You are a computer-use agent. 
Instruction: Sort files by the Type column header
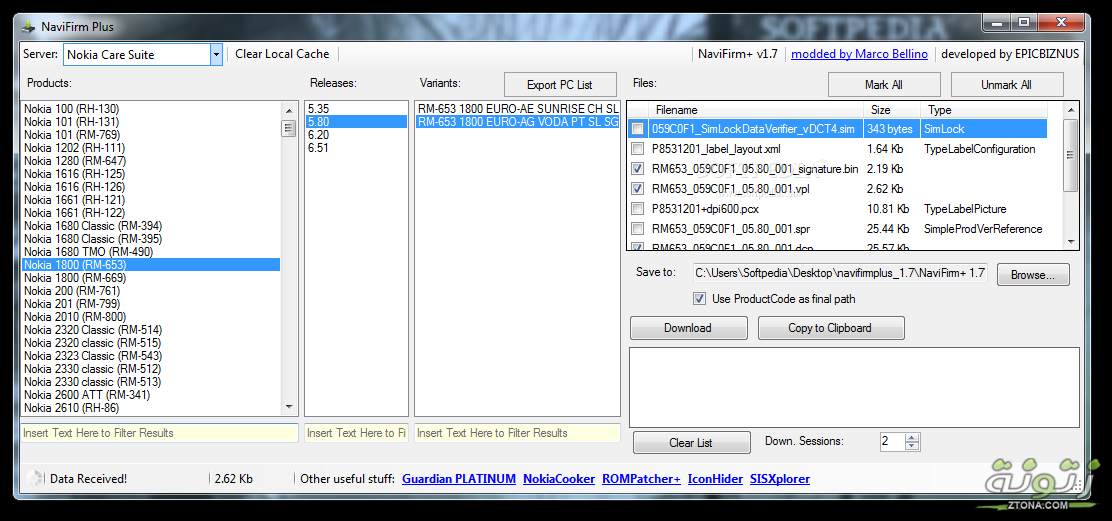point(984,110)
